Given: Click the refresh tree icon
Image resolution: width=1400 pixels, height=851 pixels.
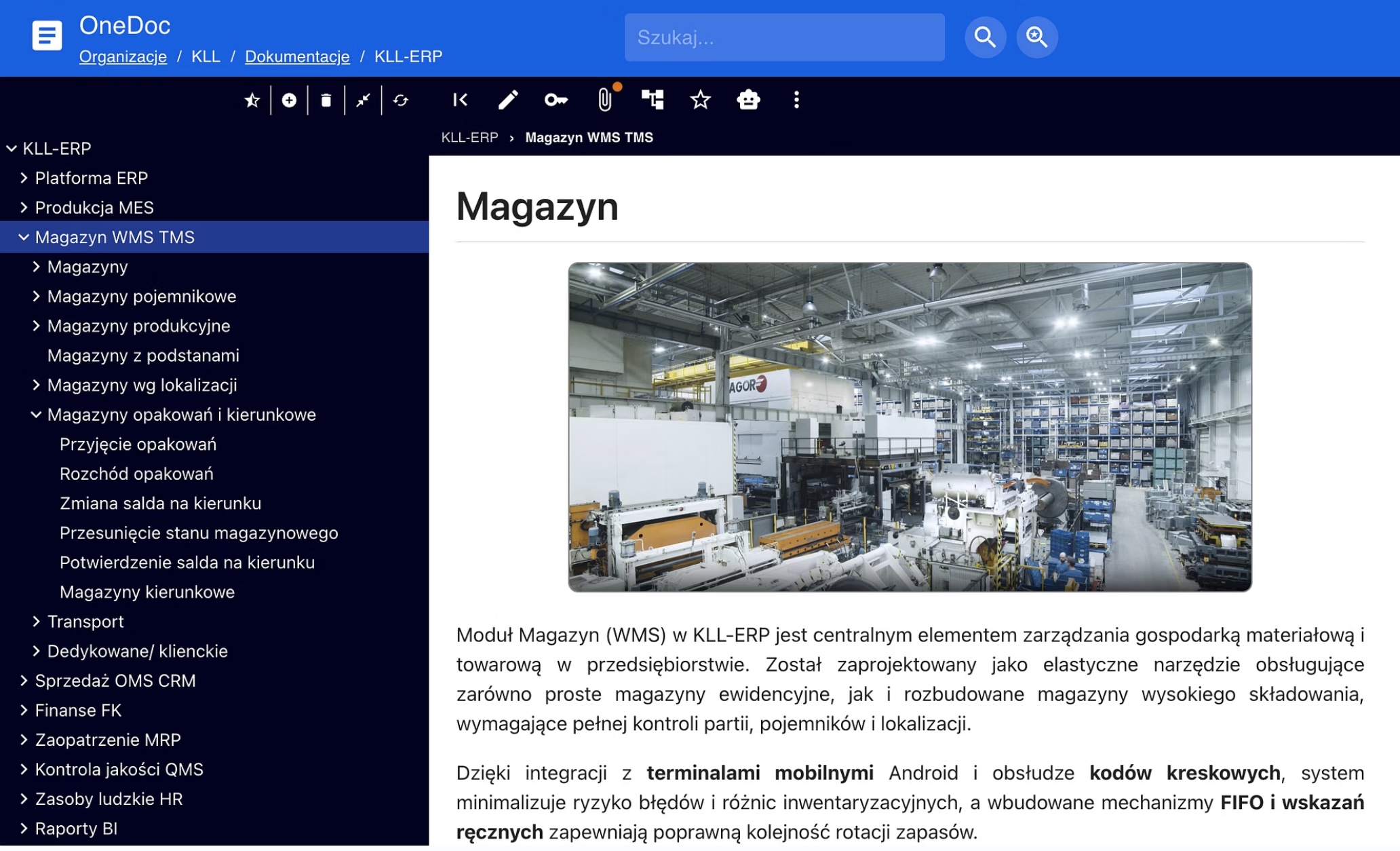Looking at the screenshot, I should point(401,100).
